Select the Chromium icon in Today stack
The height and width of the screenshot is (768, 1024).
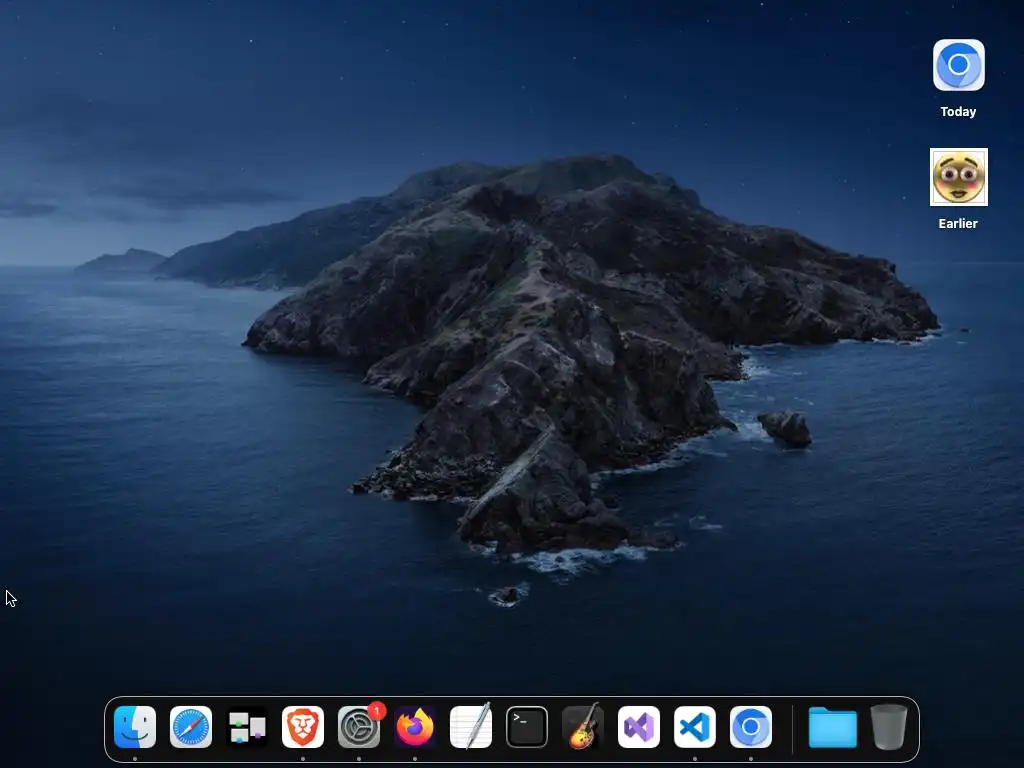click(x=959, y=65)
